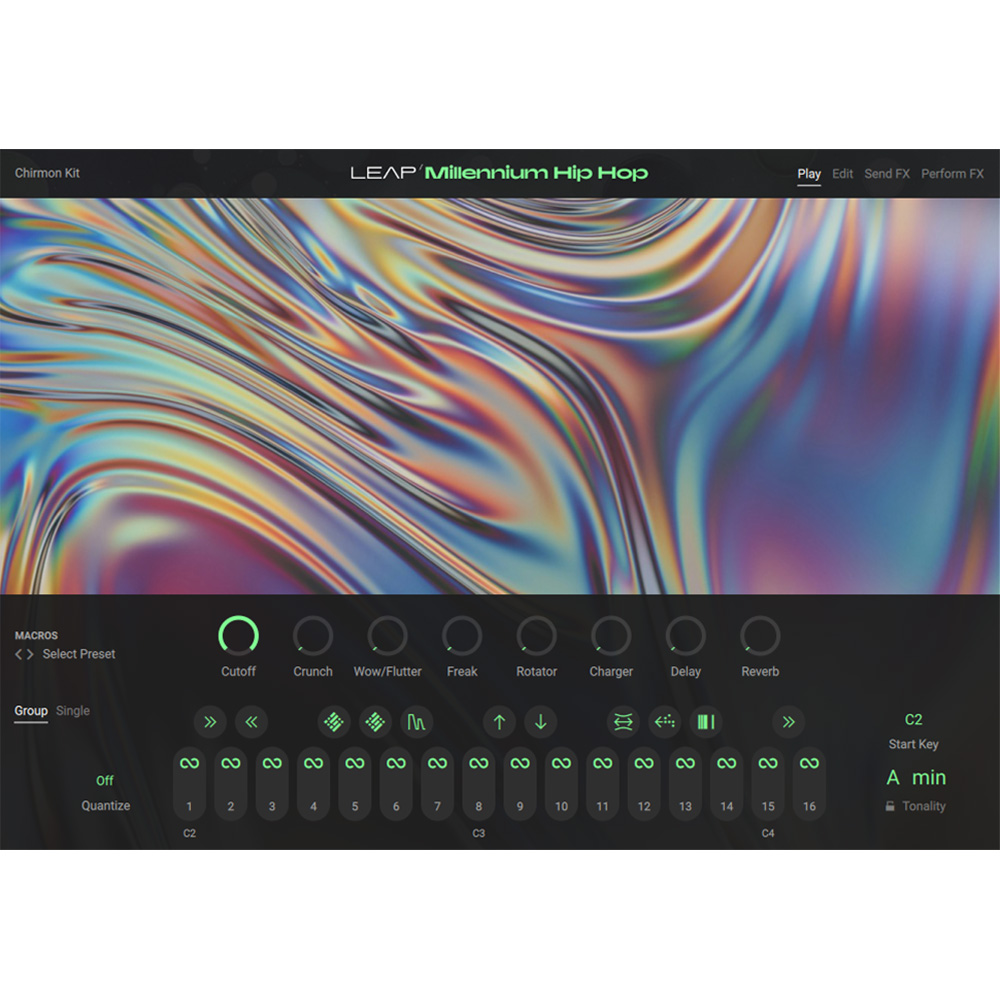The image size is (1000, 1000).
Task: Click the vertical bars pattern icon
Action: 706,722
